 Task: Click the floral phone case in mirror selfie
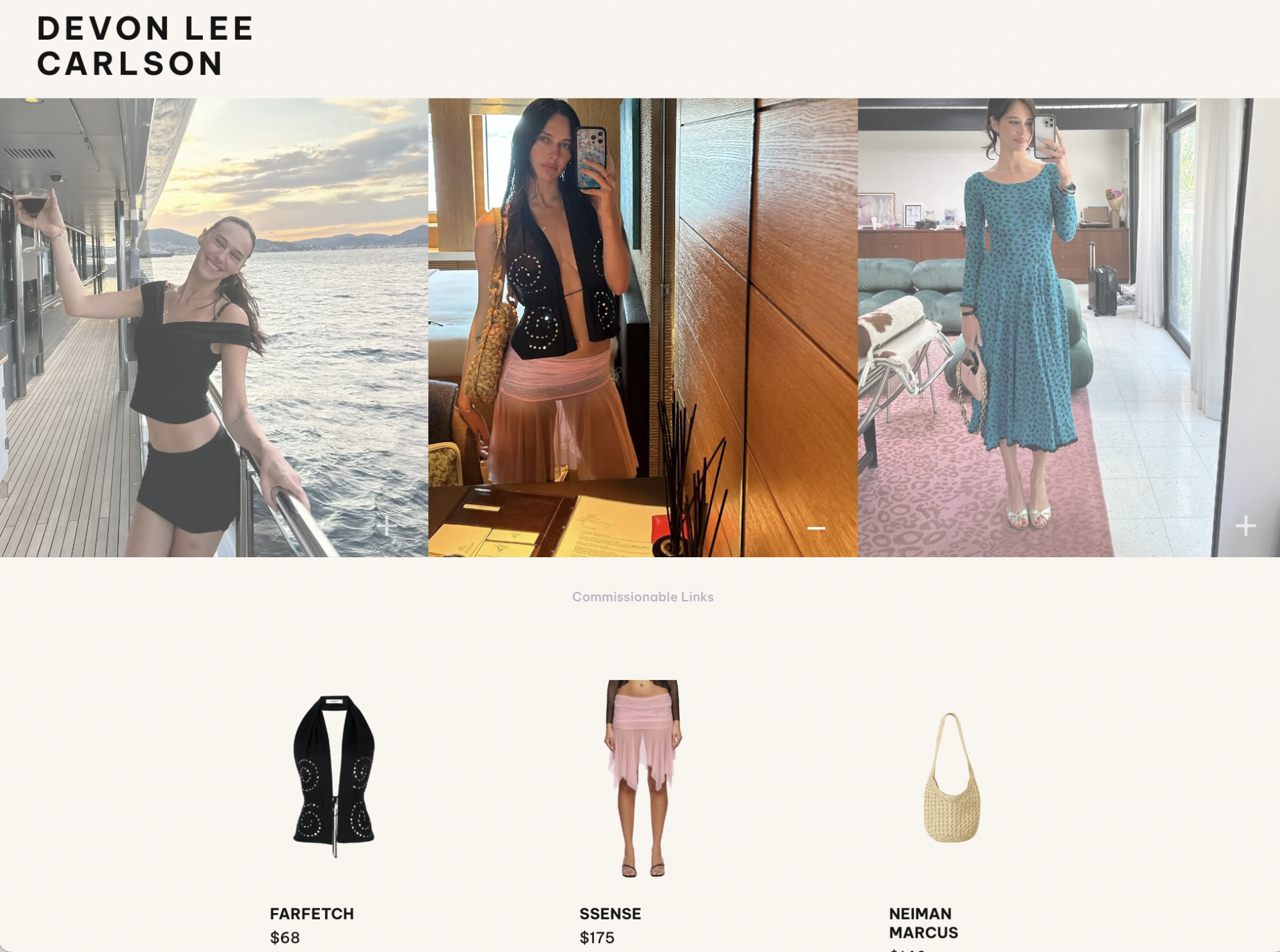point(590,158)
